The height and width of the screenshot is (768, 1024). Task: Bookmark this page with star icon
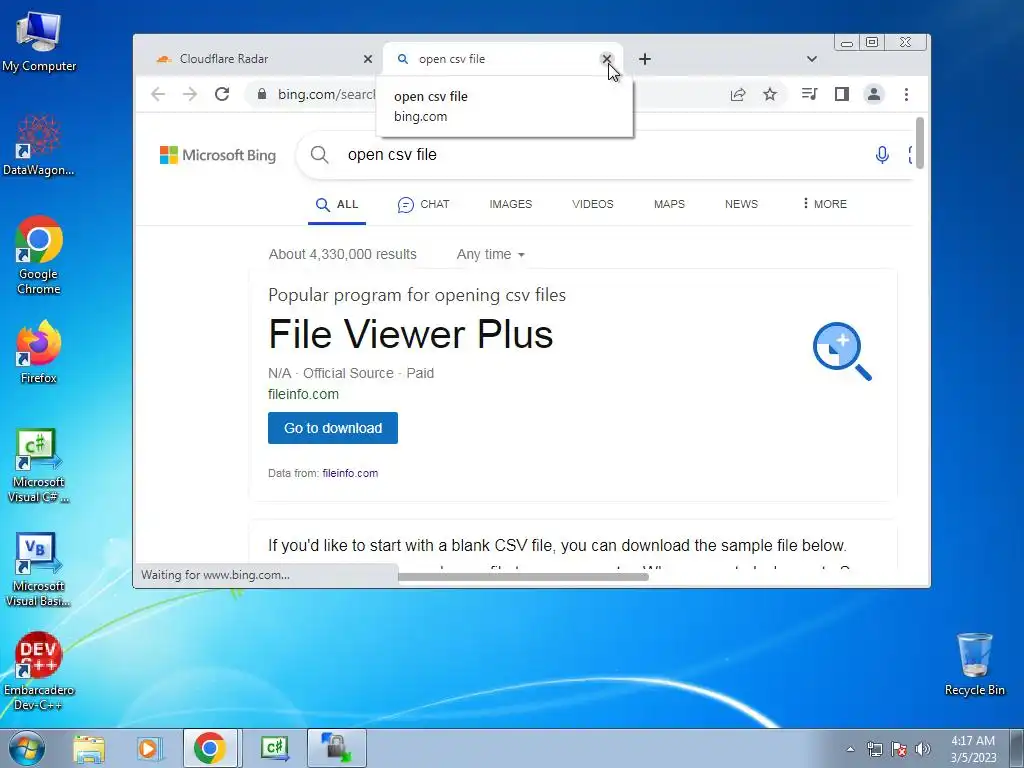770,94
